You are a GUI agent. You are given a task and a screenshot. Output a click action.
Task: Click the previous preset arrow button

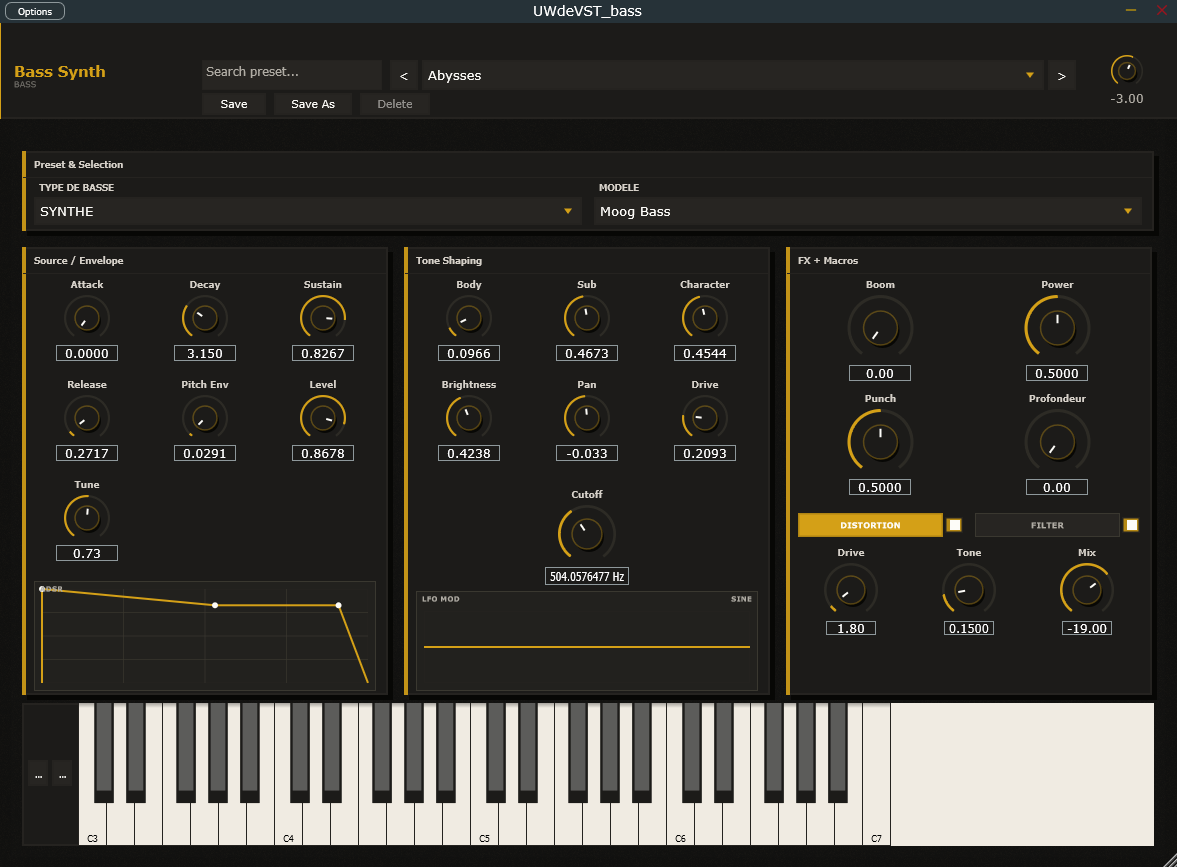(403, 76)
